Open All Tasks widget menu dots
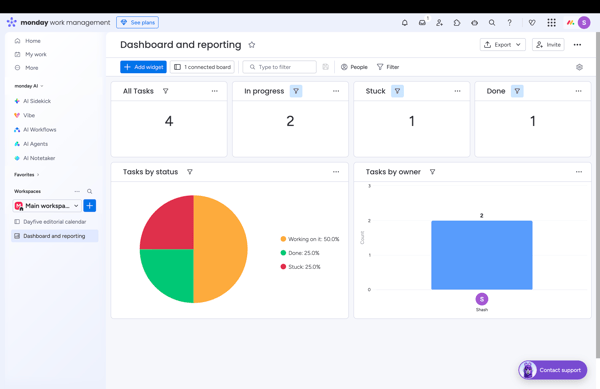The height and width of the screenshot is (389, 600). pos(215,91)
